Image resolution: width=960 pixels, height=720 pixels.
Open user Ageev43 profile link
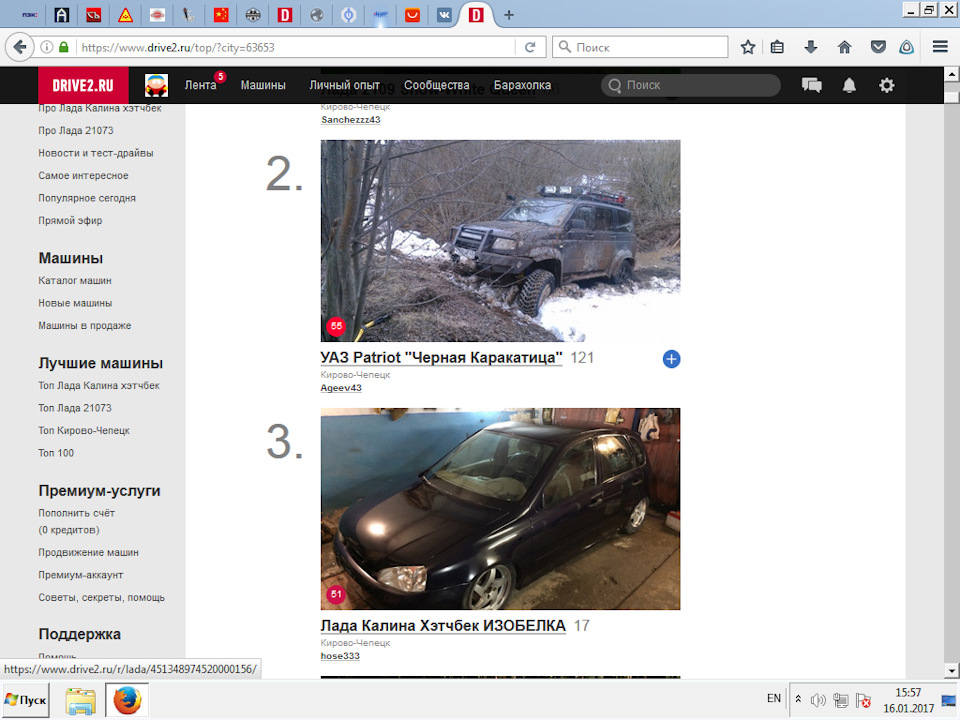pyautogui.click(x=341, y=388)
